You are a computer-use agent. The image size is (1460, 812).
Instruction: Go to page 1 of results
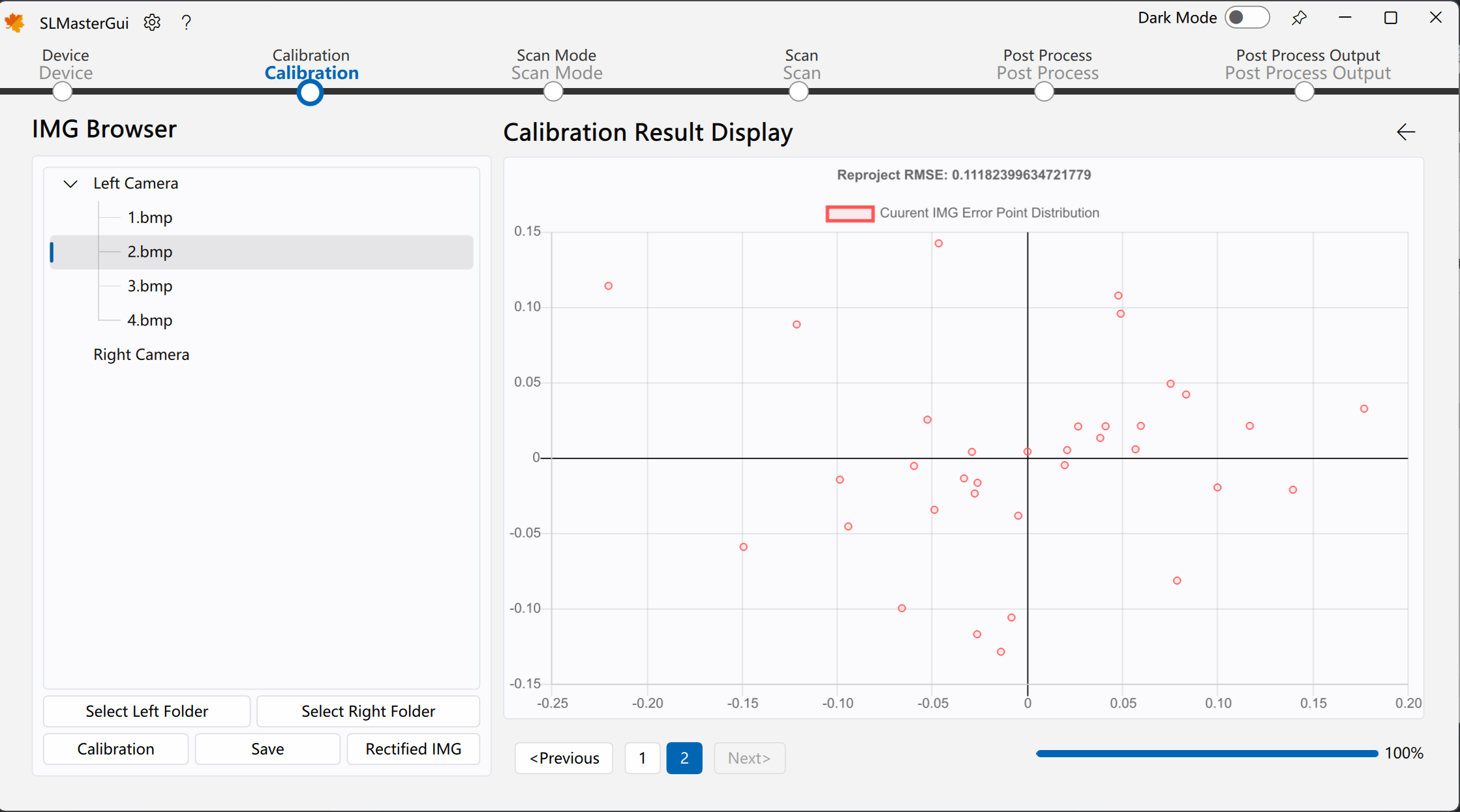coord(642,758)
